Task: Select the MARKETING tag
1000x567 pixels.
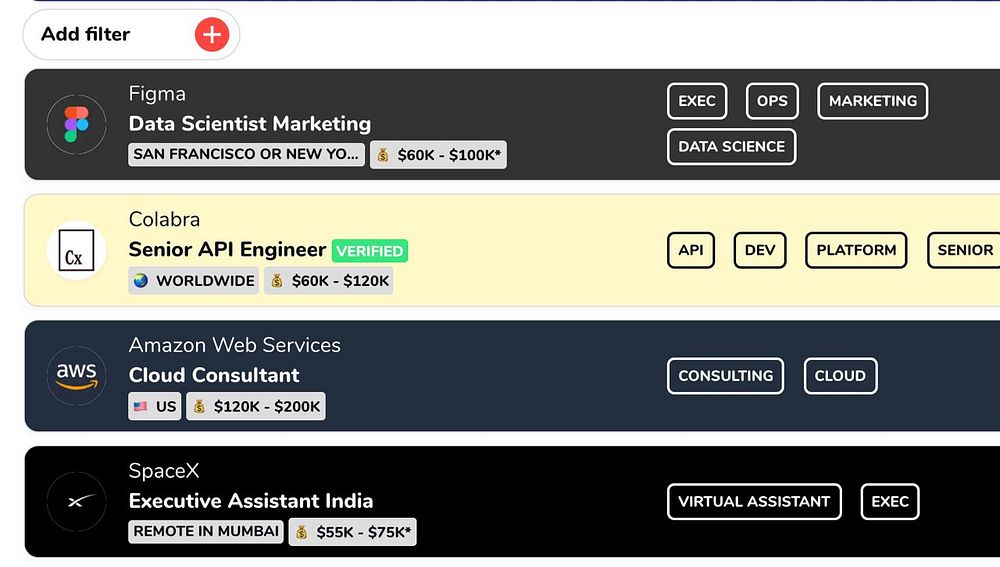Action: point(872,101)
